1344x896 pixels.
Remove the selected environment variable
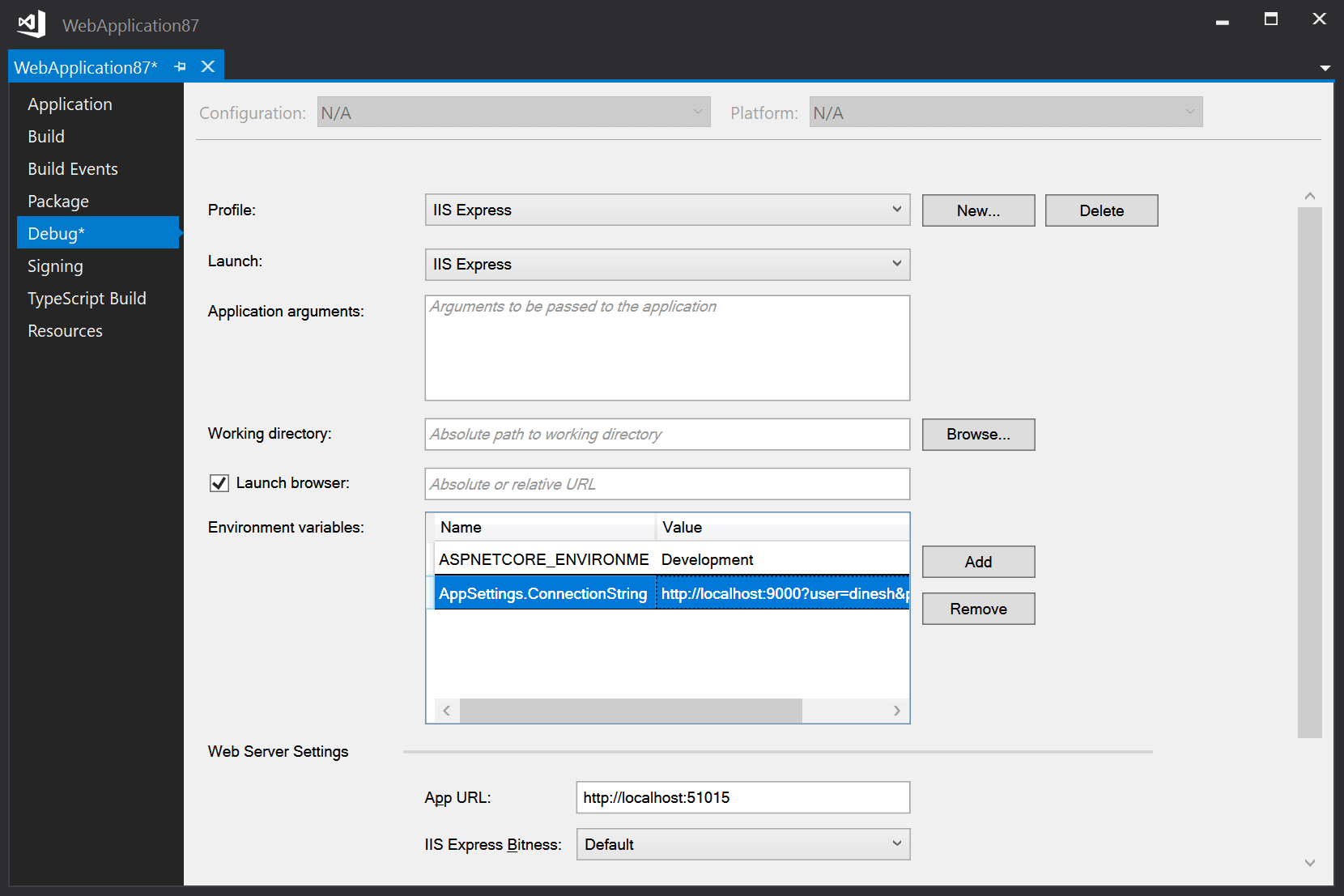tap(978, 609)
